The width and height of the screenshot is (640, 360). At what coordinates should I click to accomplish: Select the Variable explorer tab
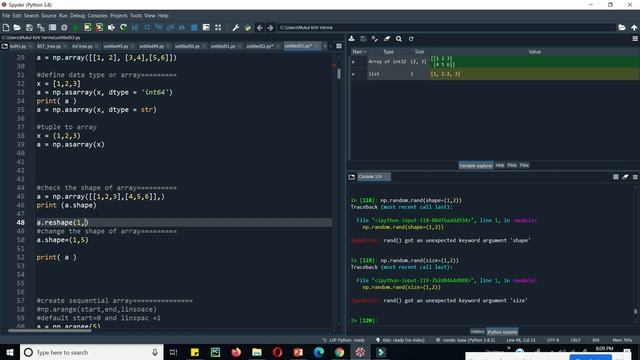click(476, 165)
